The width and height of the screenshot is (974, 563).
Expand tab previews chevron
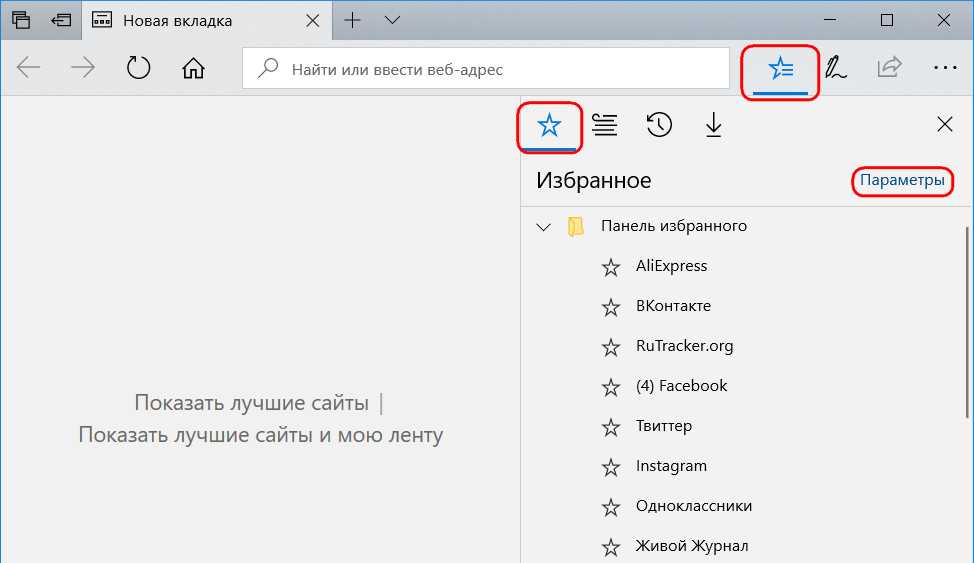pyautogui.click(x=392, y=20)
